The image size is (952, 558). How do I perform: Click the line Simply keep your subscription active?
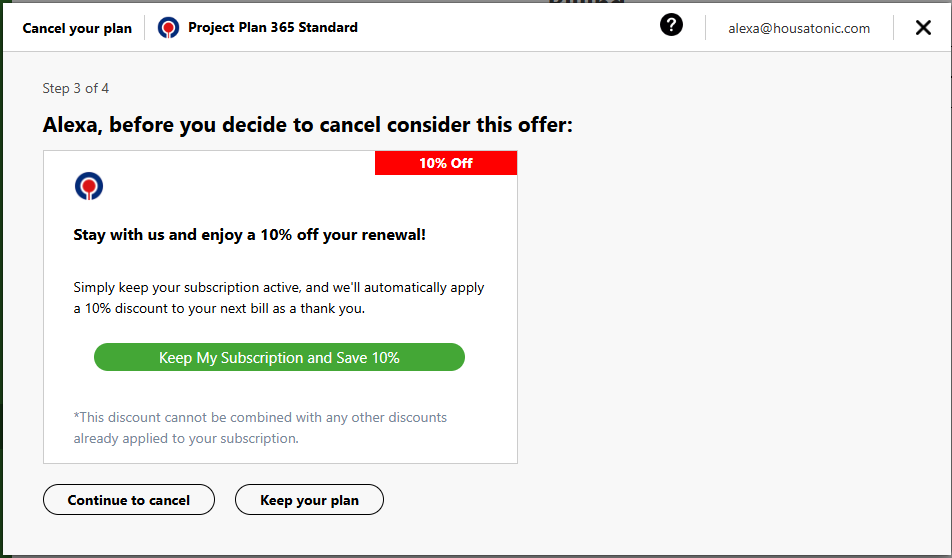pyautogui.click(x=279, y=287)
